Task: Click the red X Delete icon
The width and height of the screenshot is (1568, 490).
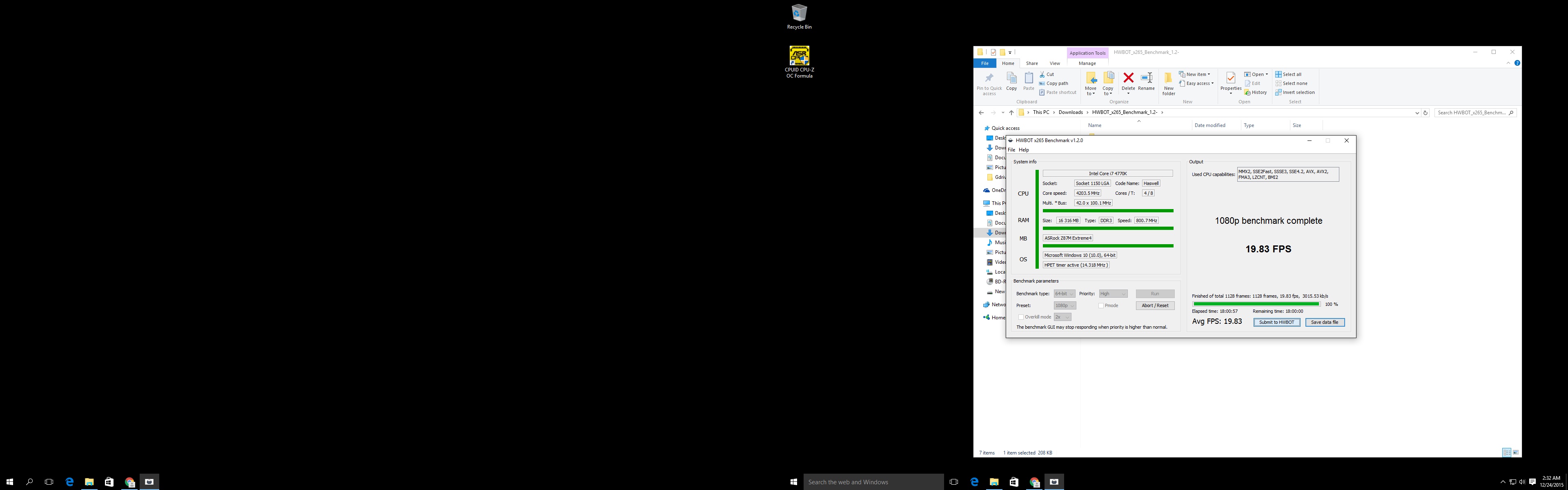Action: (1129, 78)
